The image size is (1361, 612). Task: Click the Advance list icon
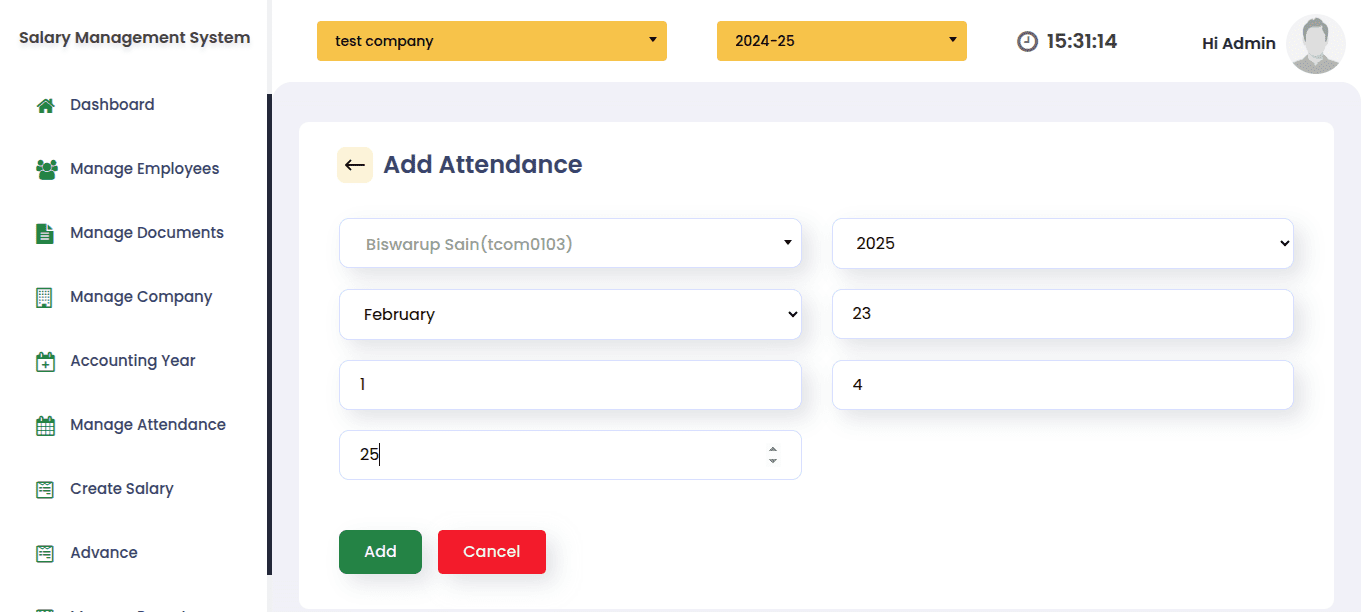45,554
